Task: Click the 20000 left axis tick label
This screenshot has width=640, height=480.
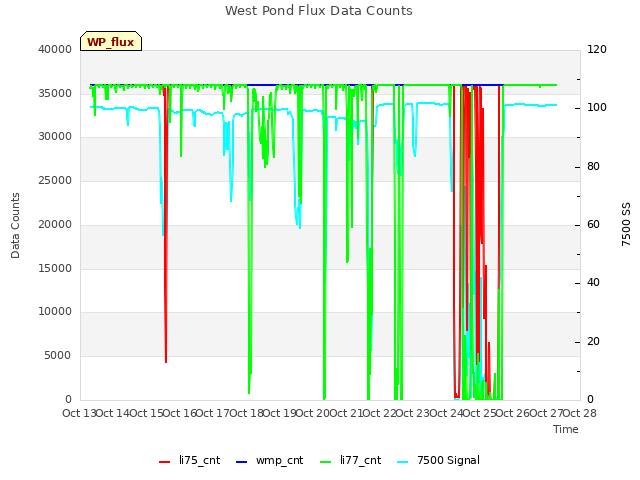Action: coord(55,224)
